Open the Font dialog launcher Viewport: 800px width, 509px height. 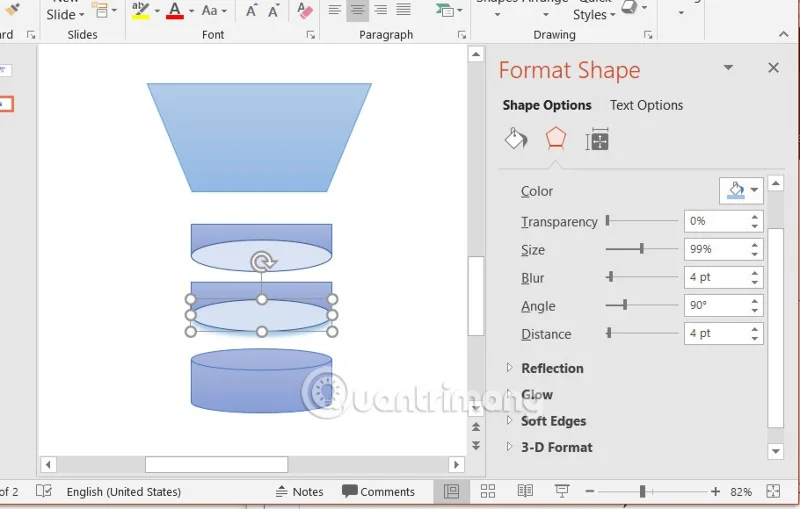310,35
